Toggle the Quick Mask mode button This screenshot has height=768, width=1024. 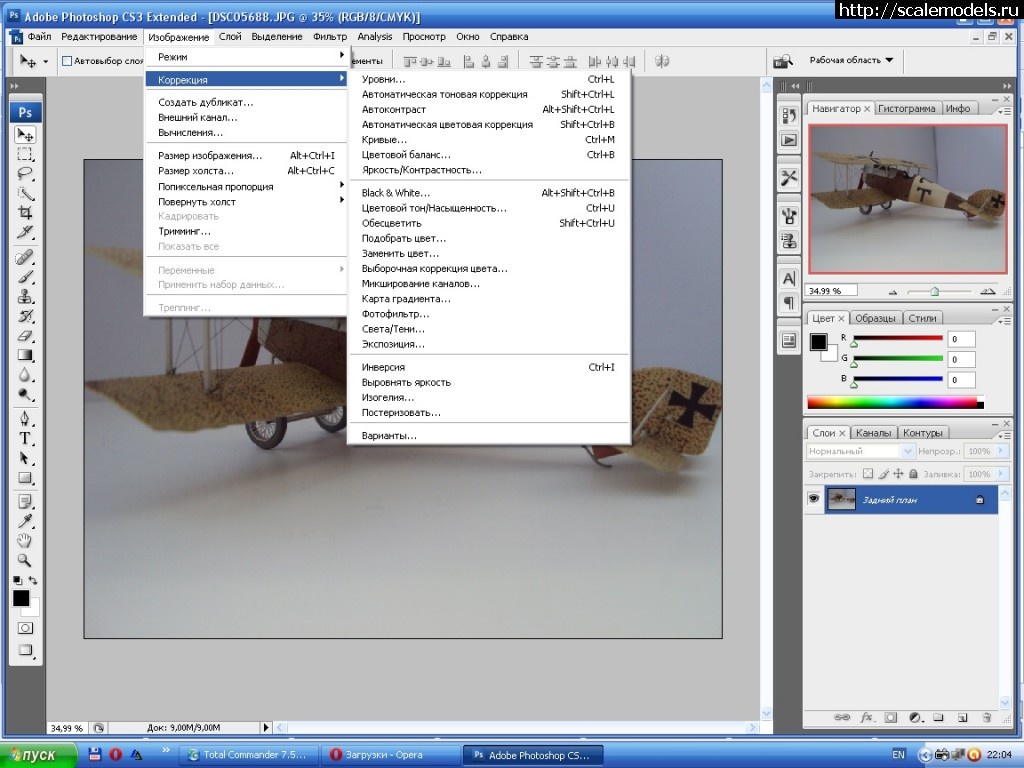[x=26, y=628]
